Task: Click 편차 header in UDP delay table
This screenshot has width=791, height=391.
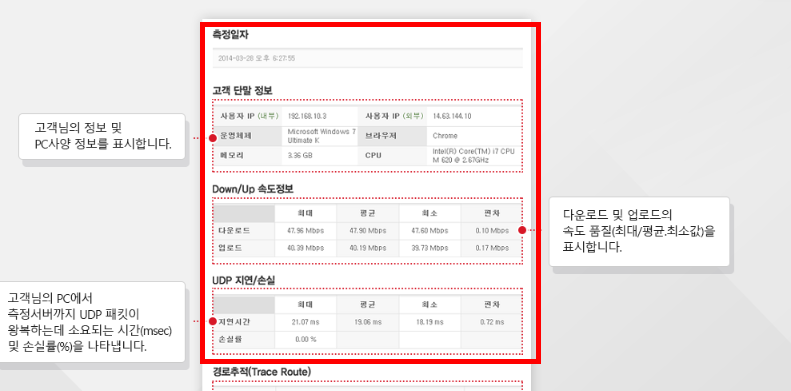Action: 492,305
